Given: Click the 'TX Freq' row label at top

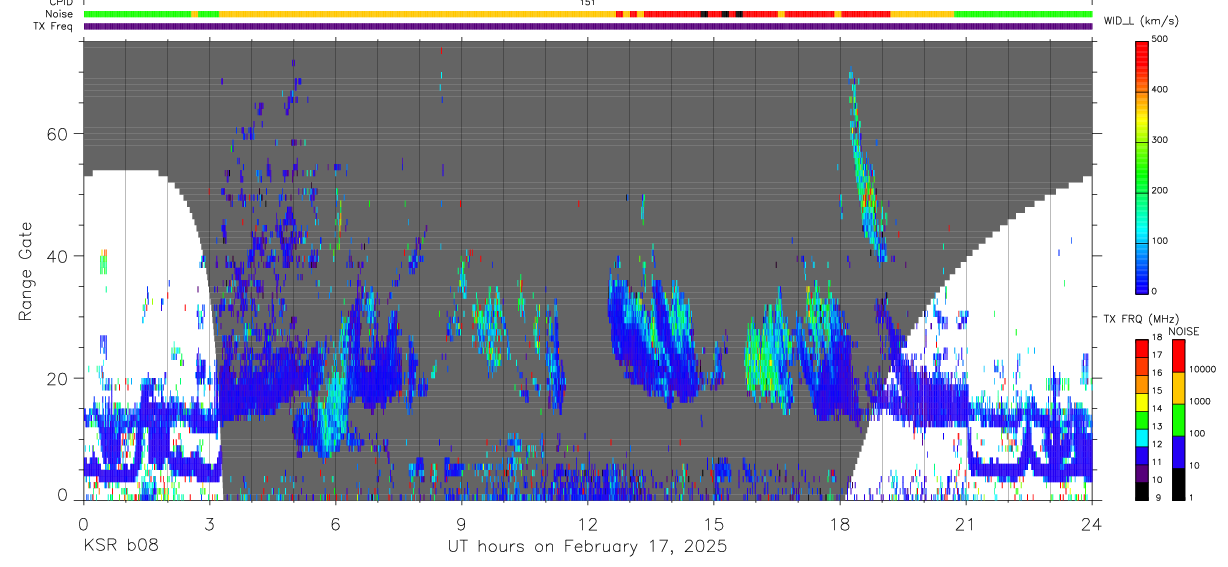Looking at the screenshot, I should pyautogui.click(x=54, y=26).
